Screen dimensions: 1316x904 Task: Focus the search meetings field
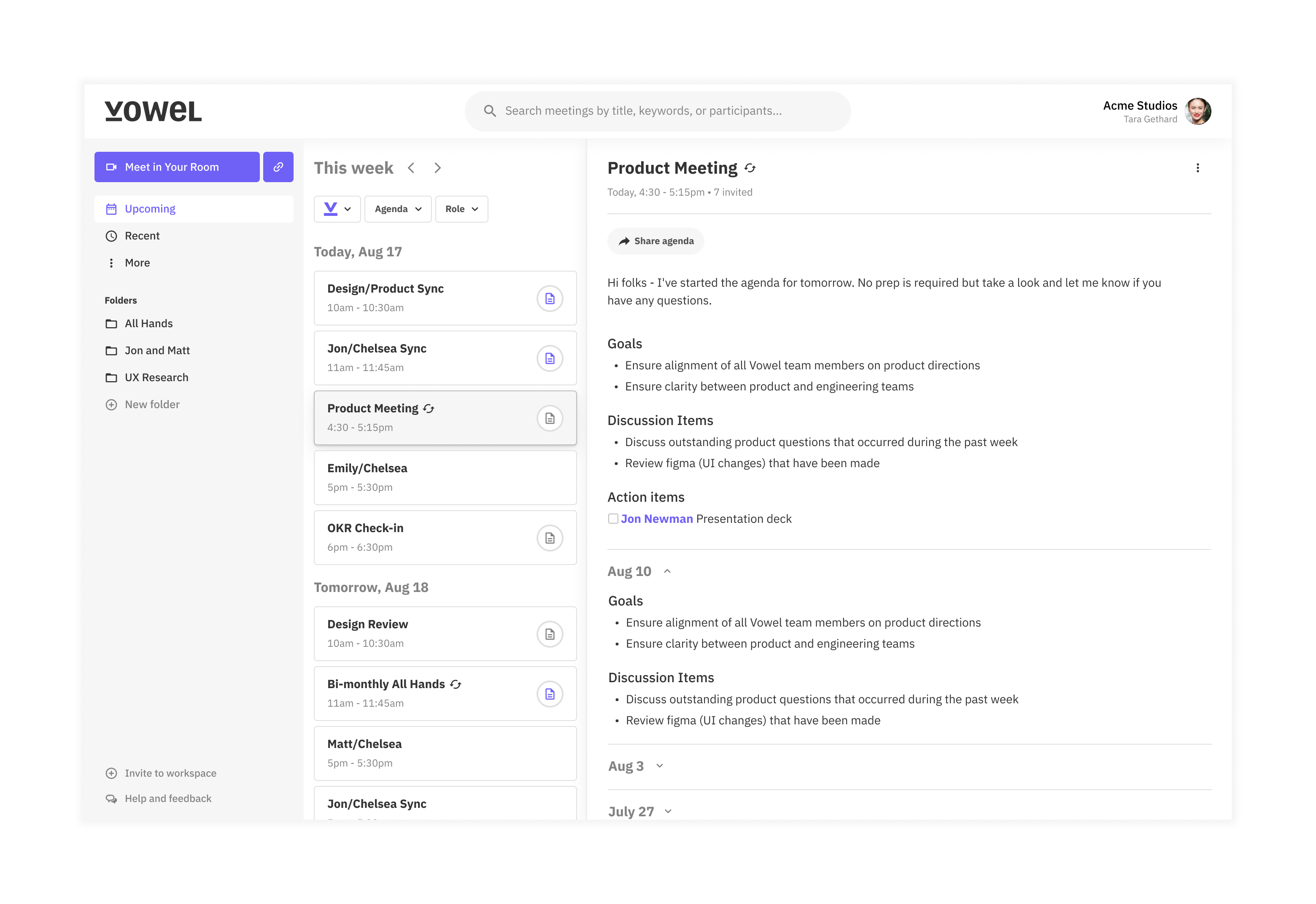point(658,111)
